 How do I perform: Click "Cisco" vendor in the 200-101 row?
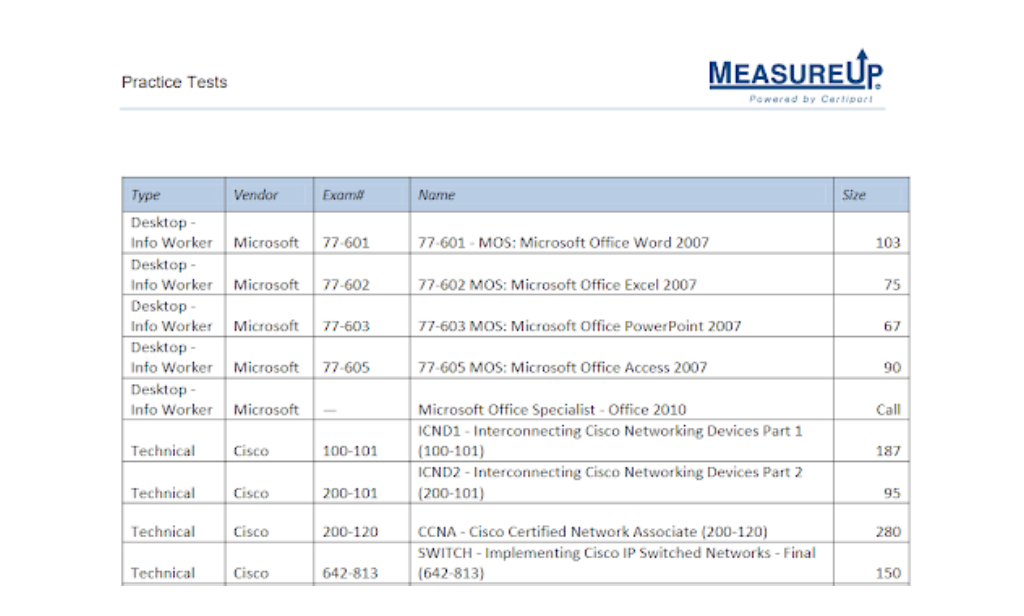(x=251, y=493)
